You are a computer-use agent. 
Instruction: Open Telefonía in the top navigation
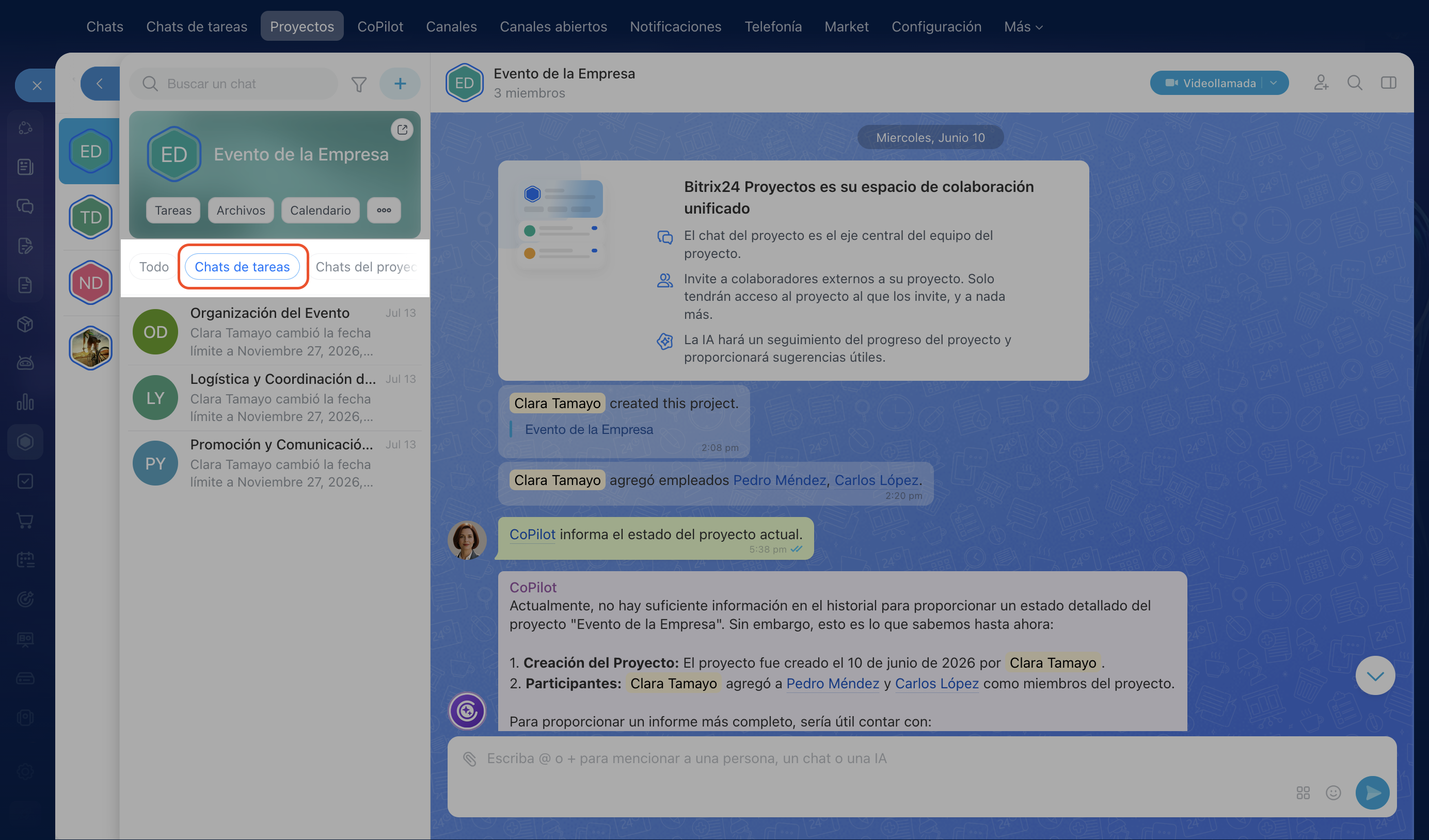773,27
